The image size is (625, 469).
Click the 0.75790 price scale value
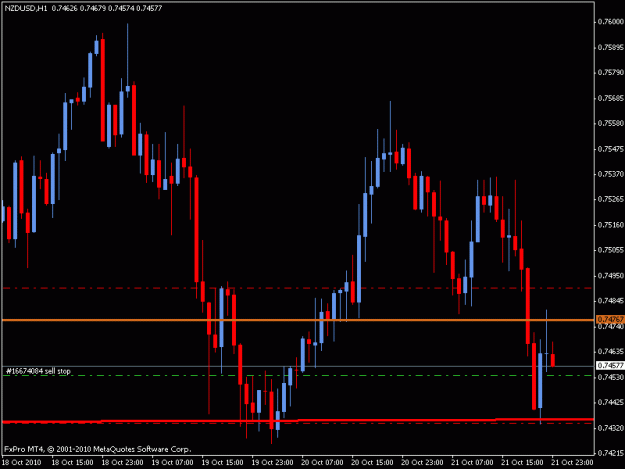pos(610,73)
